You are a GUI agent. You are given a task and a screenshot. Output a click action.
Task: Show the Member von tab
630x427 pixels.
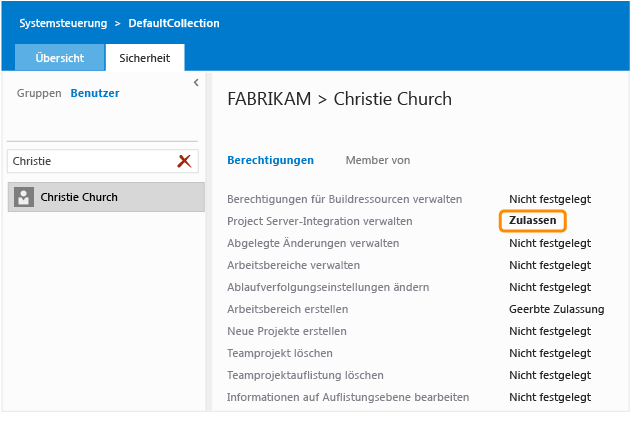pyautogui.click(x=377, y=160)
